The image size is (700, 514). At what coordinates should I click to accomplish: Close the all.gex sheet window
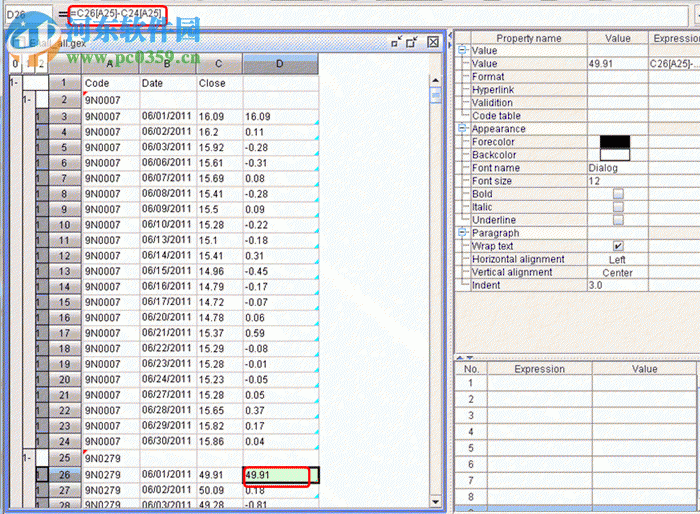click(432, 41)
